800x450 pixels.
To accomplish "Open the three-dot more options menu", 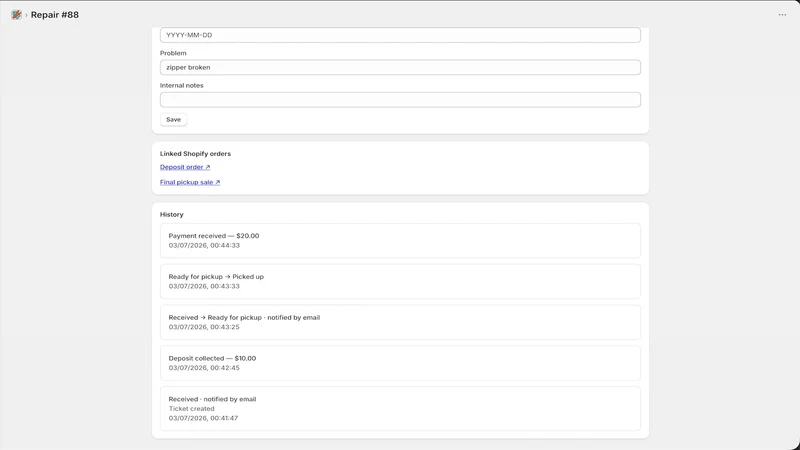I will click(782, 15).
